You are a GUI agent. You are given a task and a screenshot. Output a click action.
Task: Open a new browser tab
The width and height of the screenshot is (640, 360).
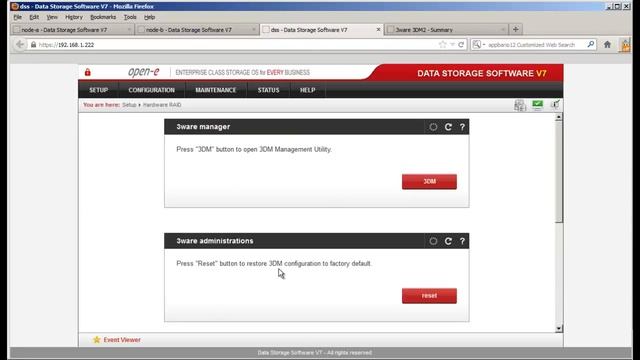(x=516, y=29)
